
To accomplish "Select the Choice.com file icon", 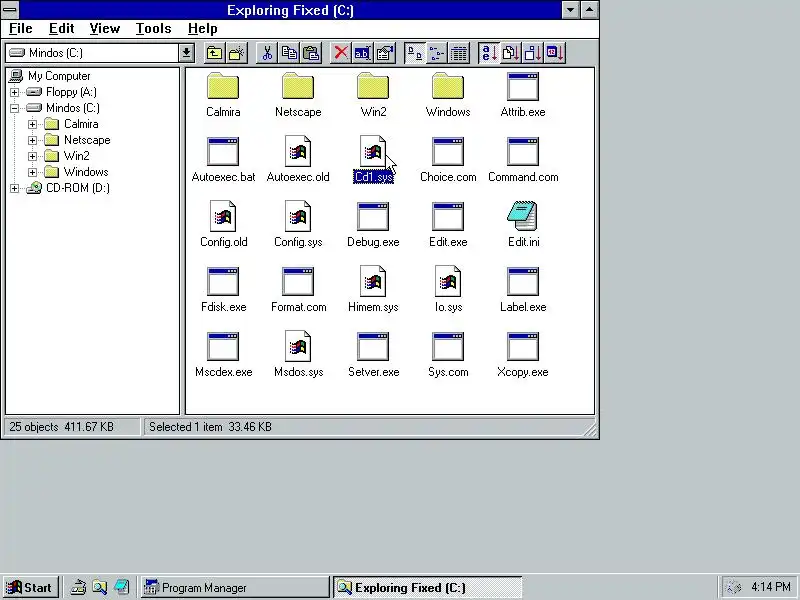I will coord(448,151).
